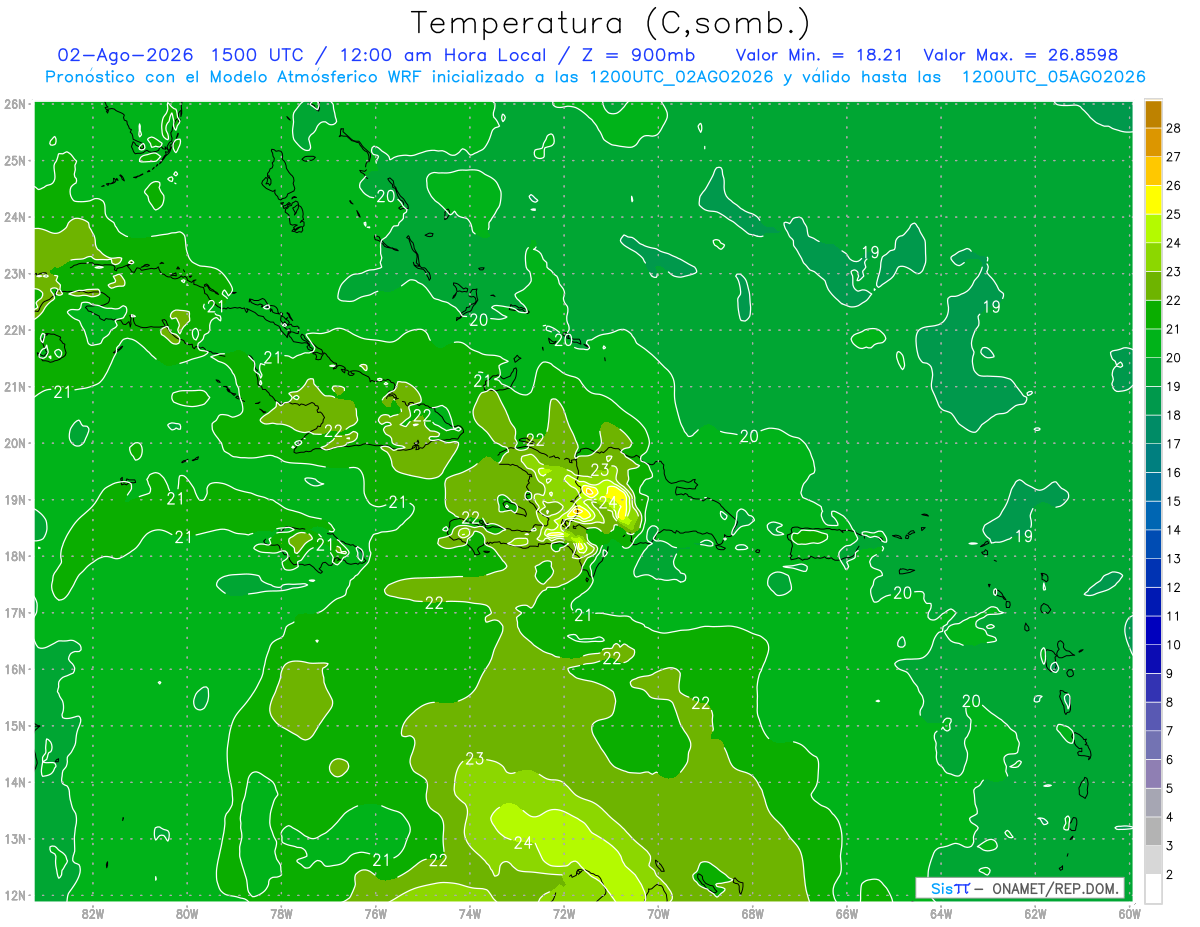Click the "72W" longitude axis label
Screen dimensions: 1200x927
[564, 913]
